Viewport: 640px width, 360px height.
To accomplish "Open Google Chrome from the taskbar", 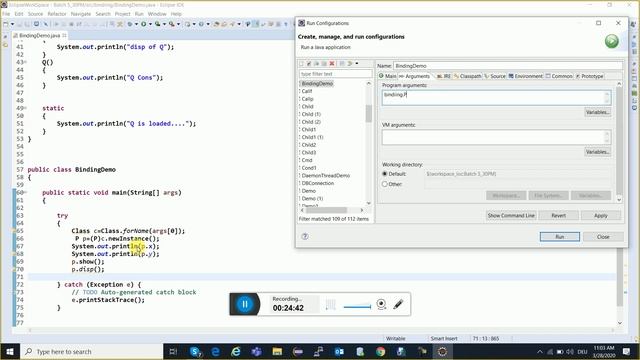I will 380,351.
